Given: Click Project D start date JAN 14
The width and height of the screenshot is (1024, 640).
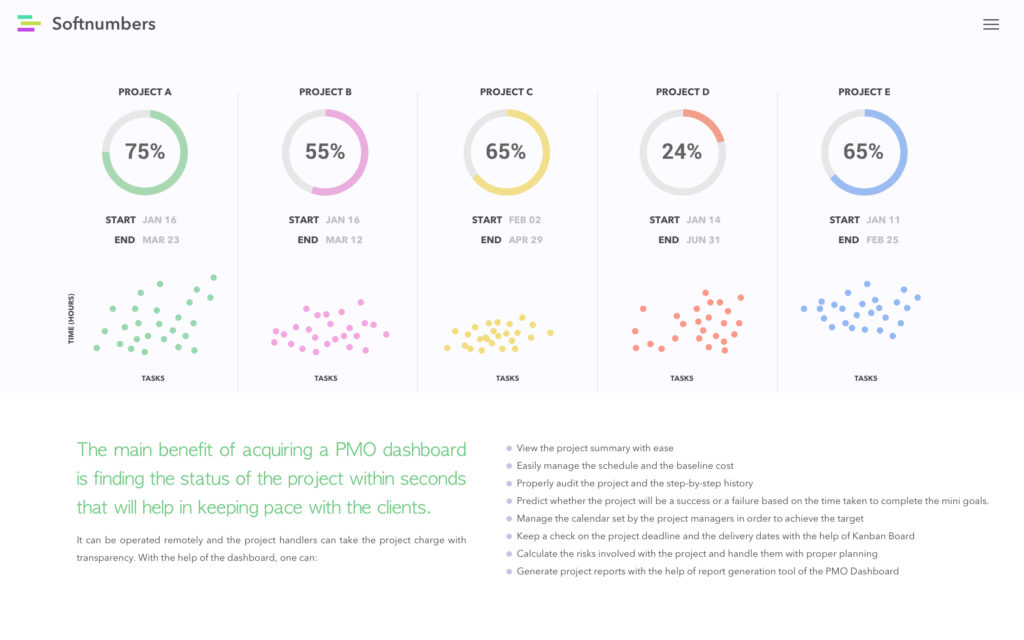Looking at the screenshot, I should [x=703, y=220].
